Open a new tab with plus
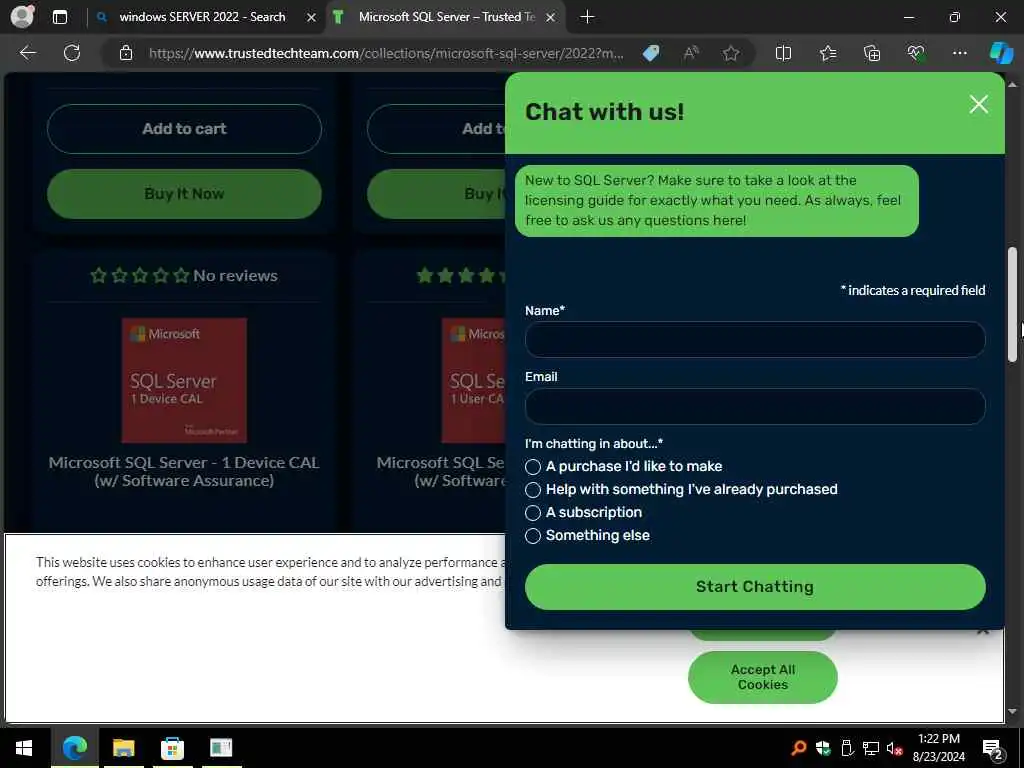The height and width of the screenshot is (768, 1024). pyautogui.click(x=587, y=17)
